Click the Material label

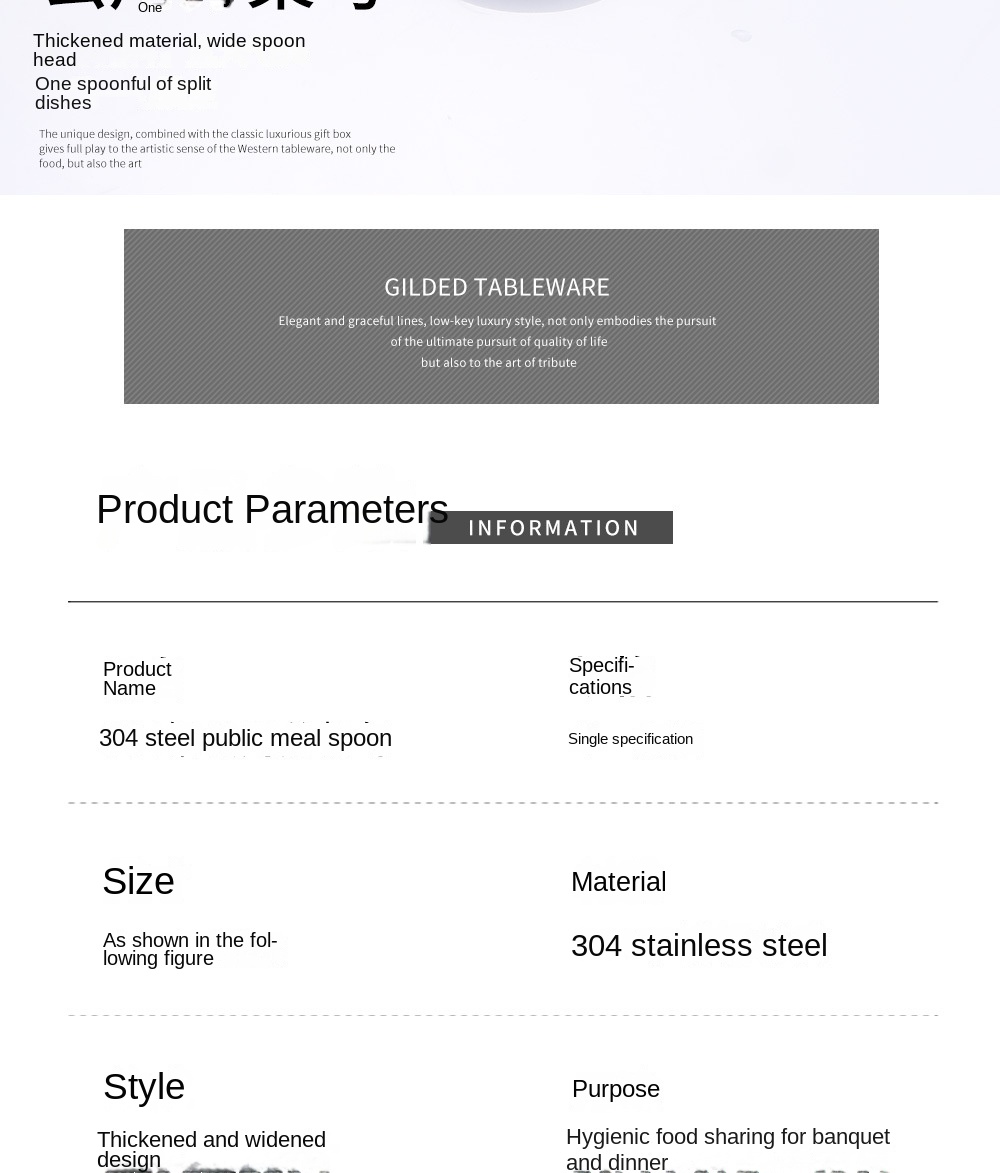click(618, 882)
